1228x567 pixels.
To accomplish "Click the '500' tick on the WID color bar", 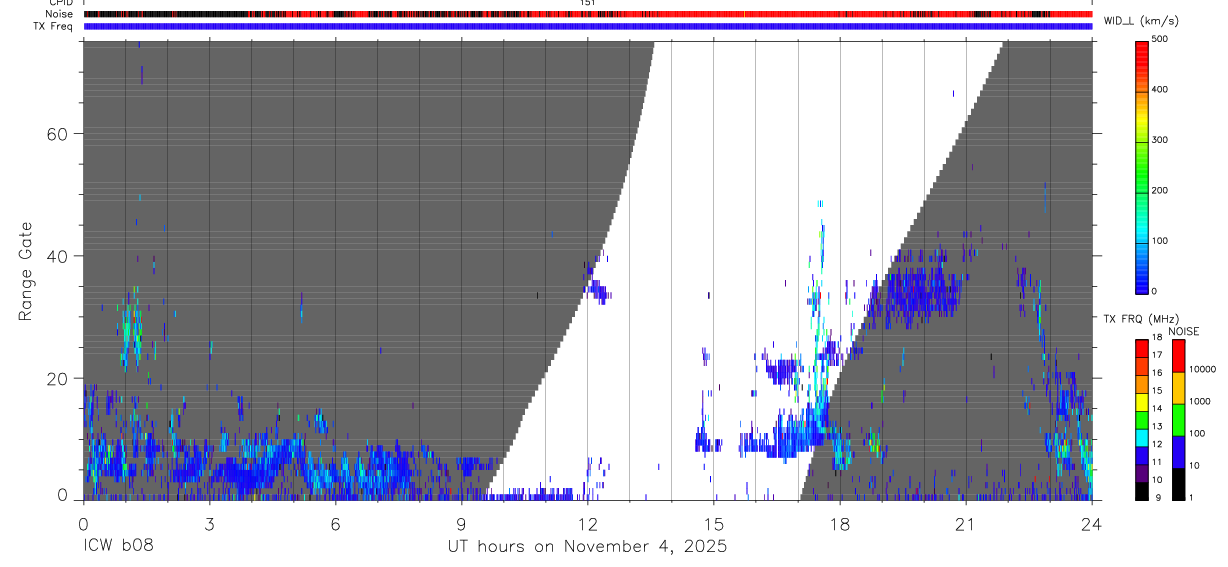I will click(x=1160, y=40).
